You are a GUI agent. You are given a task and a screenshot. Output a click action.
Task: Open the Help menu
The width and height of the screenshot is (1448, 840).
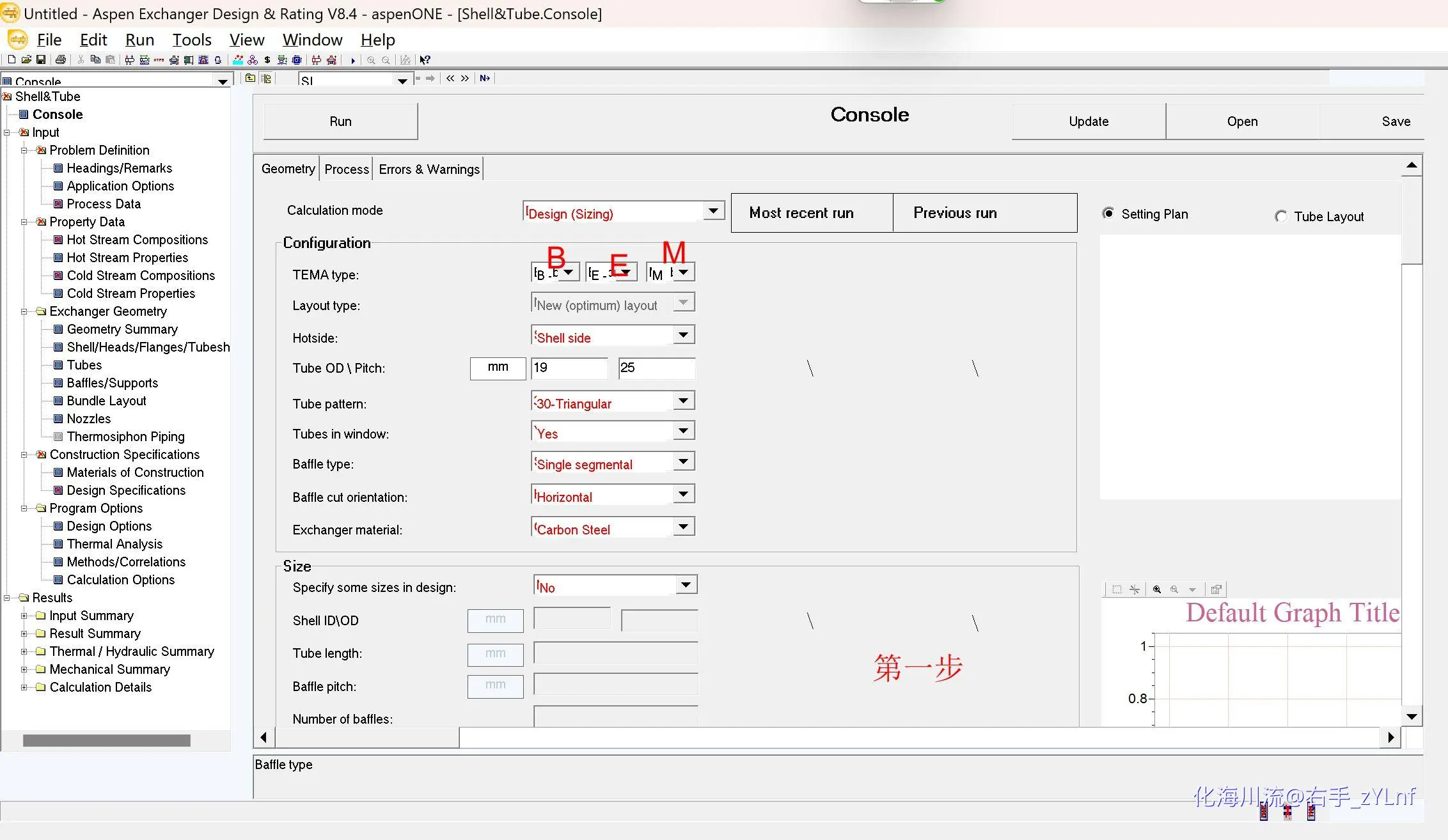[377, 40]
